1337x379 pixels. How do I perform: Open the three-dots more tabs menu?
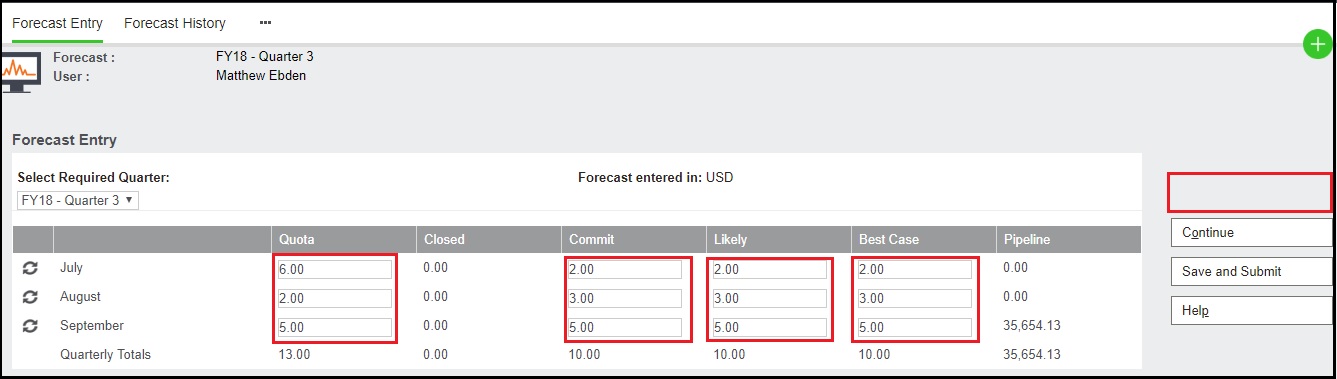pyautogui.click(x=265, y=22)
